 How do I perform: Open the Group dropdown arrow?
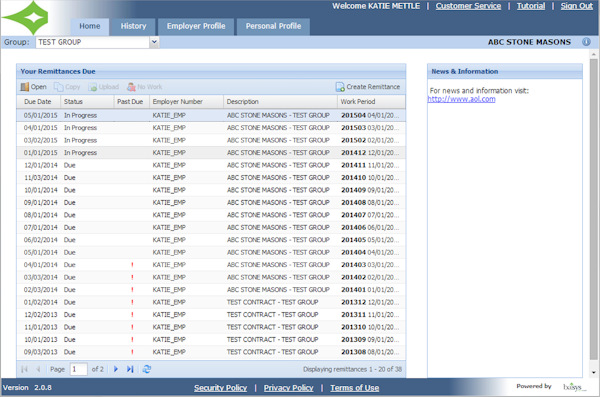click(x=154, y=42)
